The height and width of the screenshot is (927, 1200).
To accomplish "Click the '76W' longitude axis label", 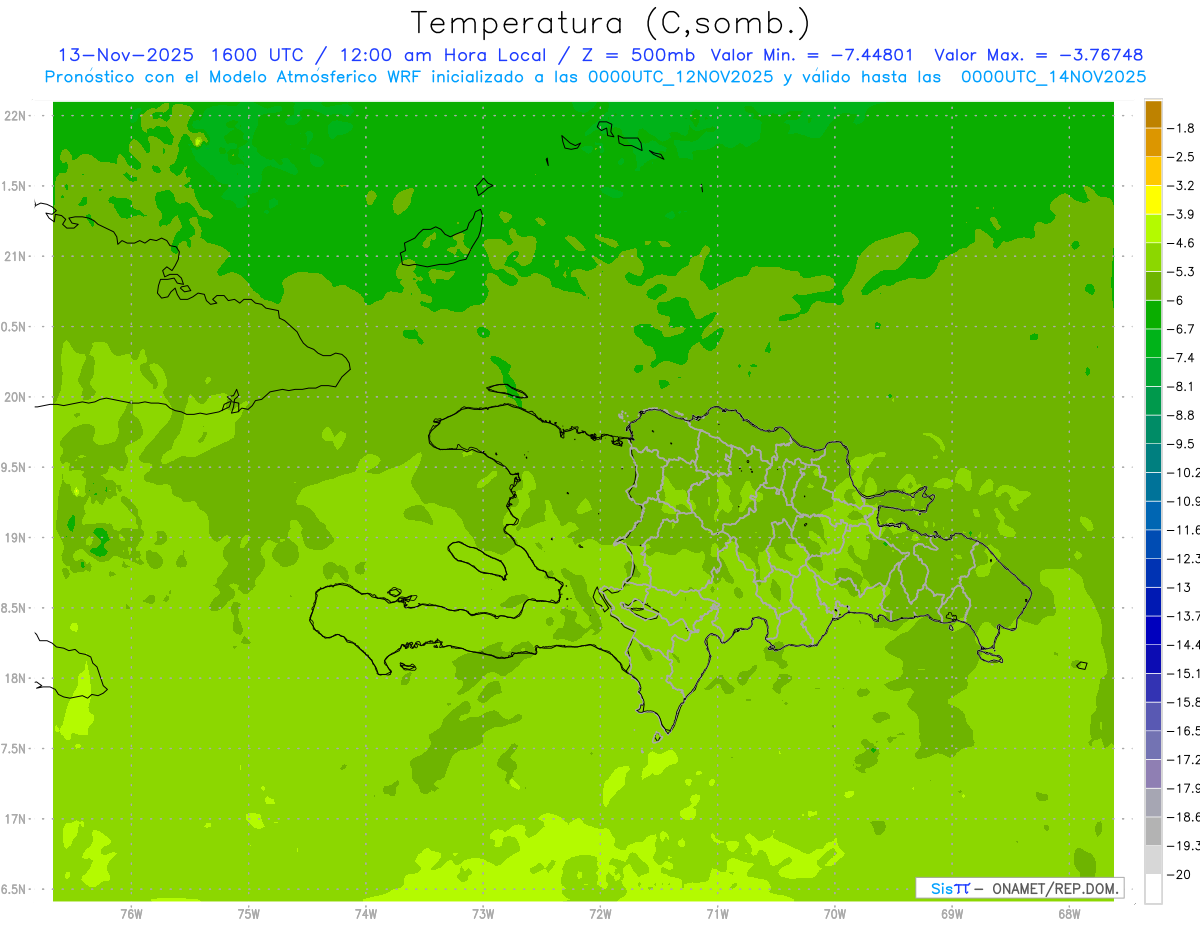I will pyautogui.click(x=132, y=913).
